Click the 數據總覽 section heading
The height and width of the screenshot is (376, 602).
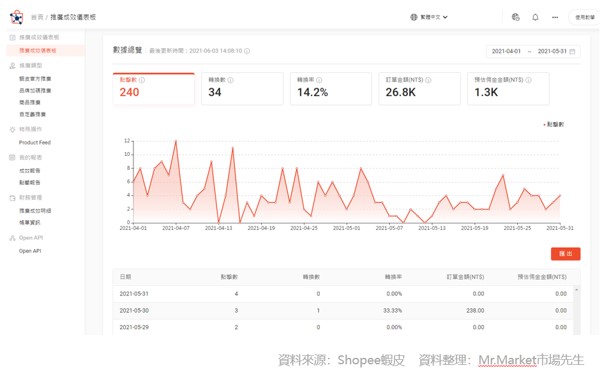[x=127, y=50]
